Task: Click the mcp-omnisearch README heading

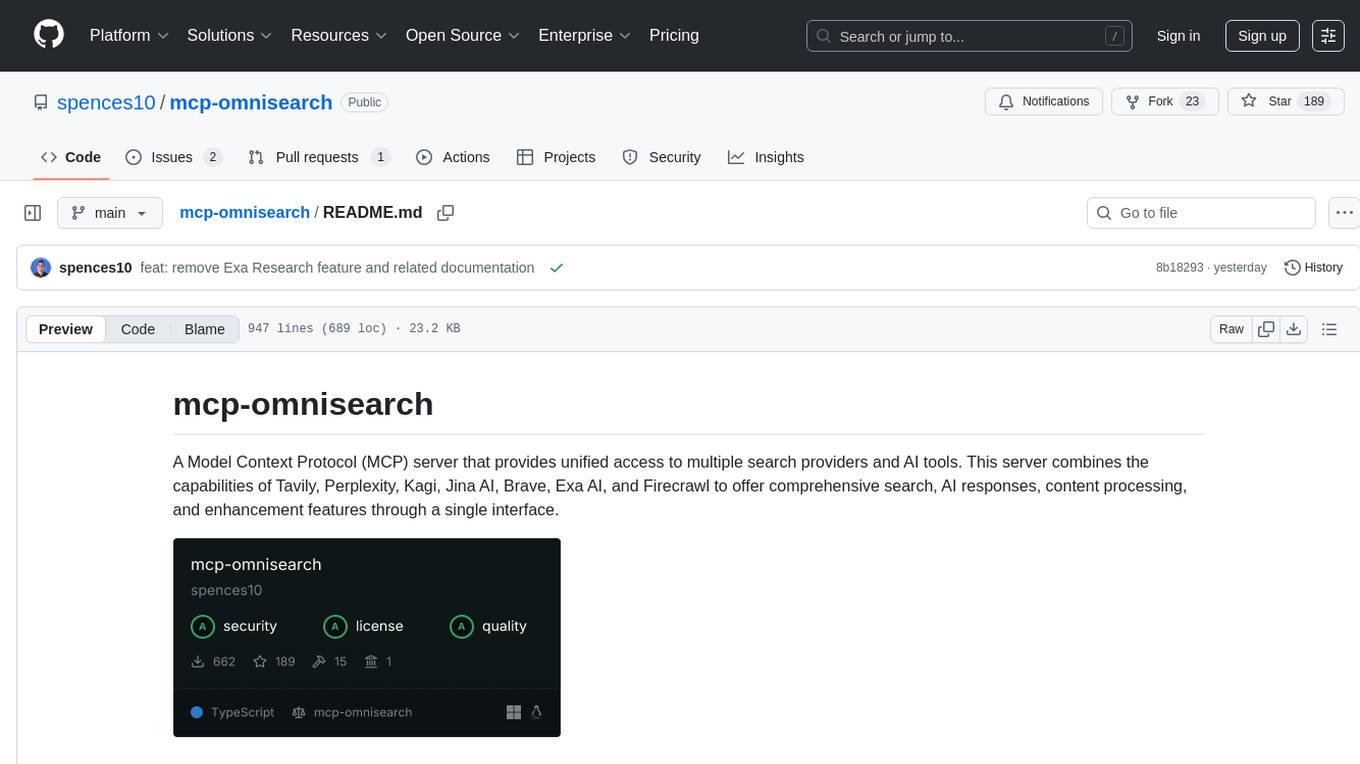Action: (303, 404)
